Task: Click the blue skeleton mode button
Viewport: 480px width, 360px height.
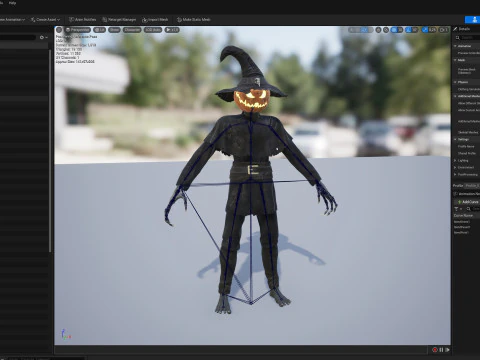Action: (474, 20)
